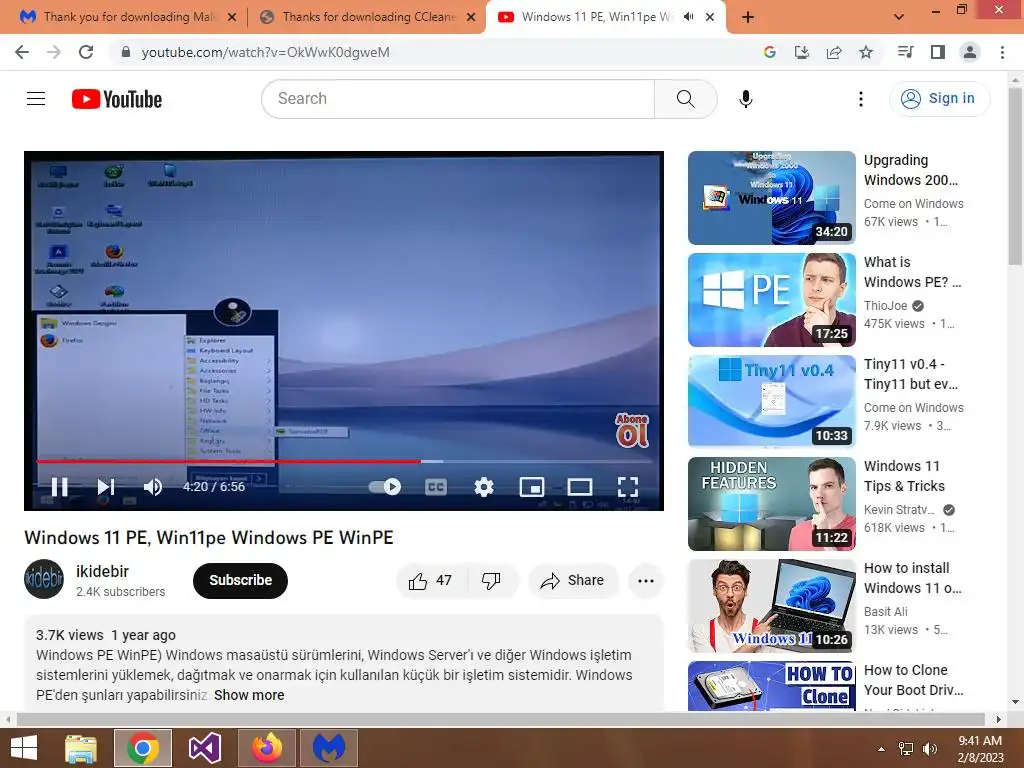The width and height of the screenshot is (1024, 768).
Task: Click the red video progress bar
Action: click(x=228, y=461)
